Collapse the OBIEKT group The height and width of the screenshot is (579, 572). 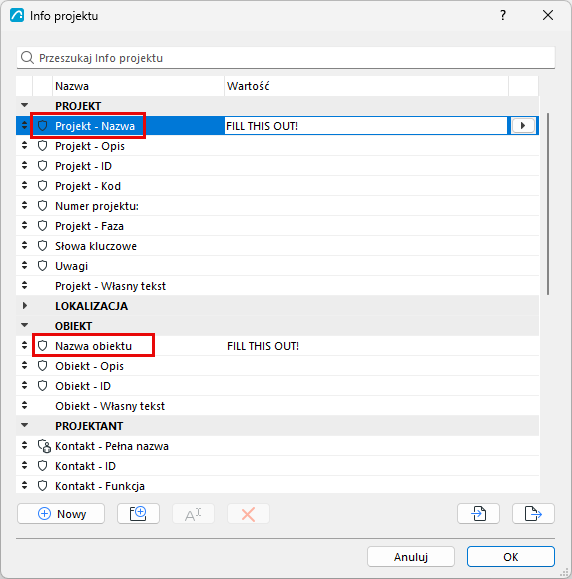(24, 325)
